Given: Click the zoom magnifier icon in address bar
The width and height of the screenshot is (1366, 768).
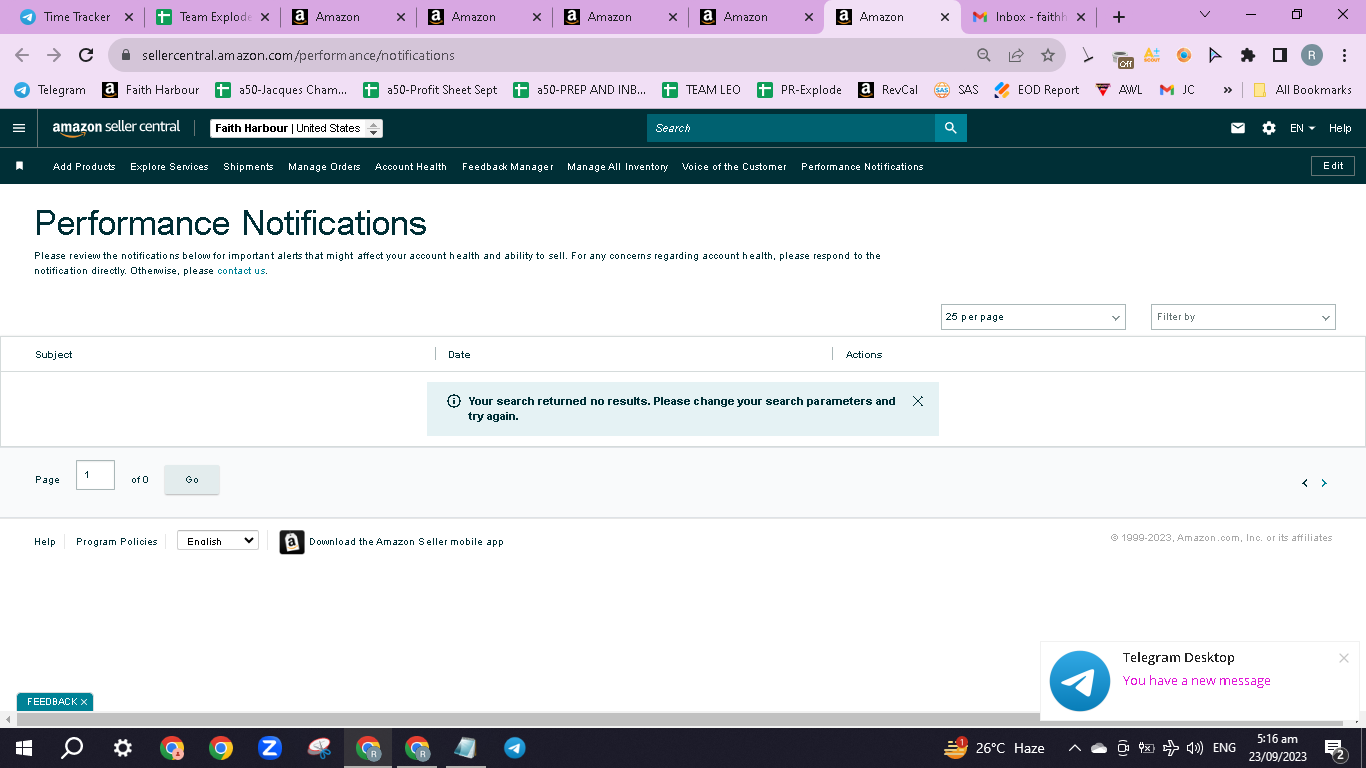Looking at the screenshot, I should pyautogui.click(x=984, y=56).
